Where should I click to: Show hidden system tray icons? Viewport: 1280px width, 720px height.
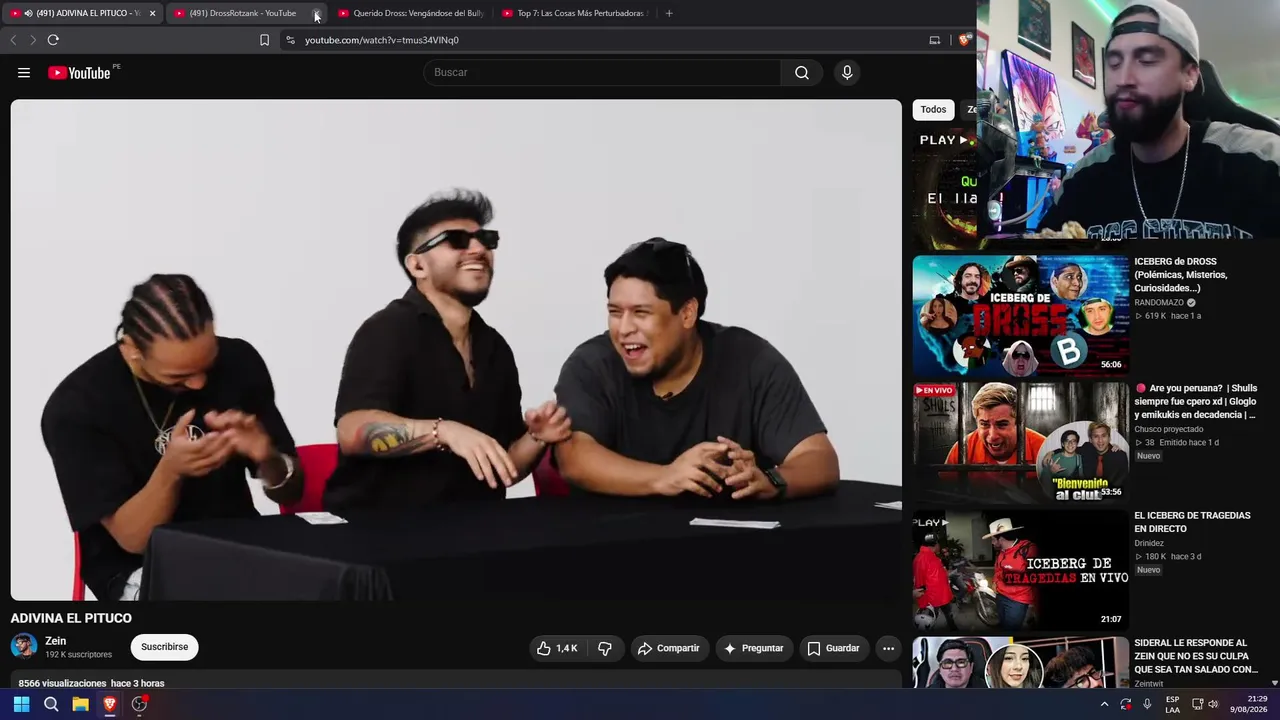click(1104, 704)
